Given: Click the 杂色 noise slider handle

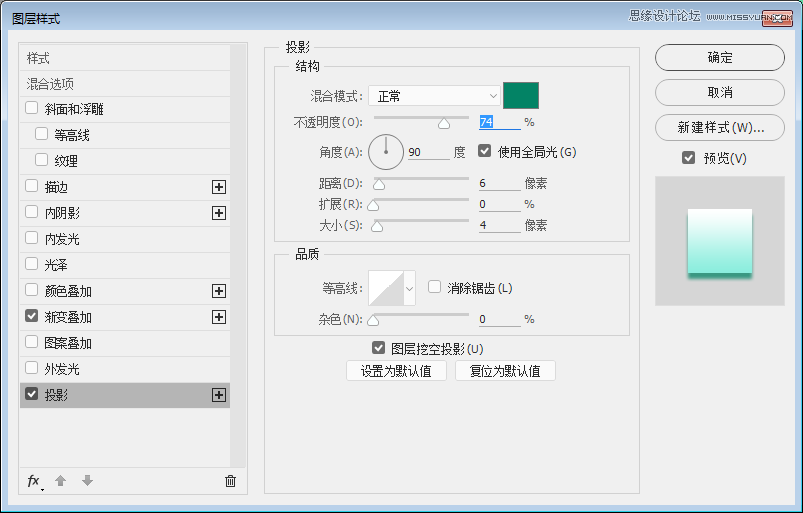Looking at the screenshot, I should [x=373, y=320].
